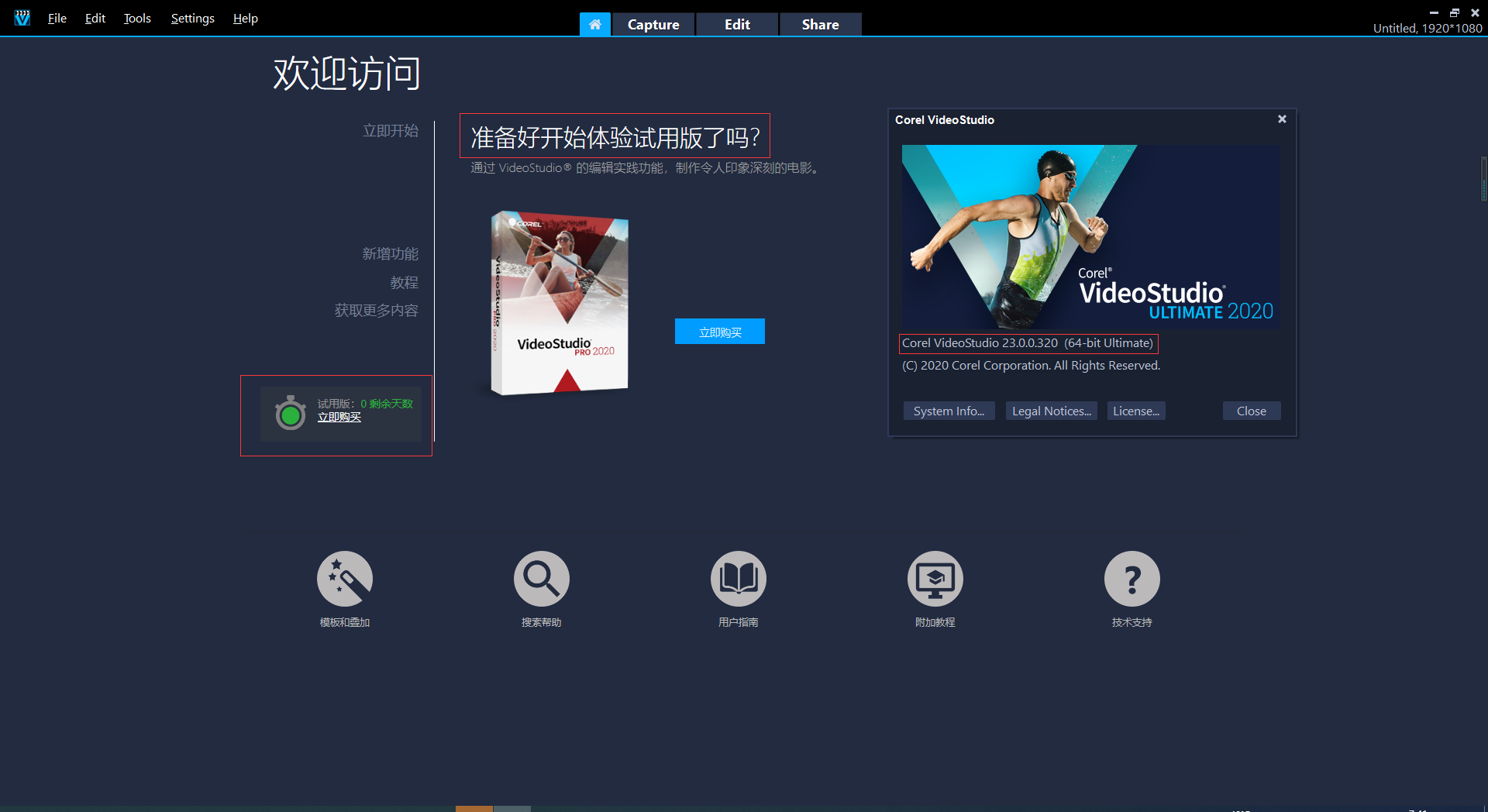This screenshot has height=812, width=1488.
Task: Open the Edit menu in menu bar
Action: pyautogui.click(x=95, y=19)
